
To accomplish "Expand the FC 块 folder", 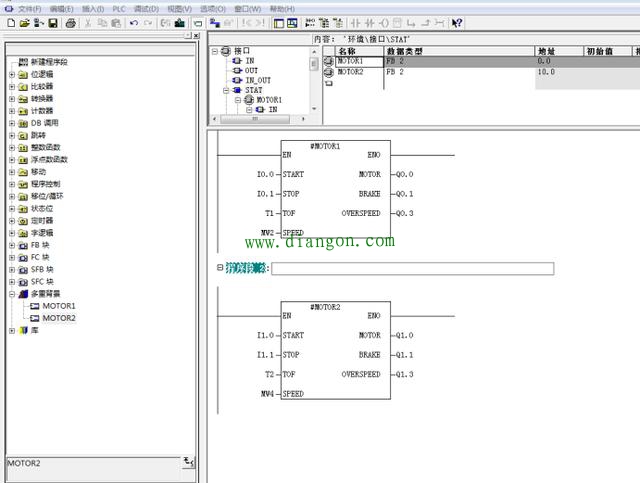I will click(12, 258).
